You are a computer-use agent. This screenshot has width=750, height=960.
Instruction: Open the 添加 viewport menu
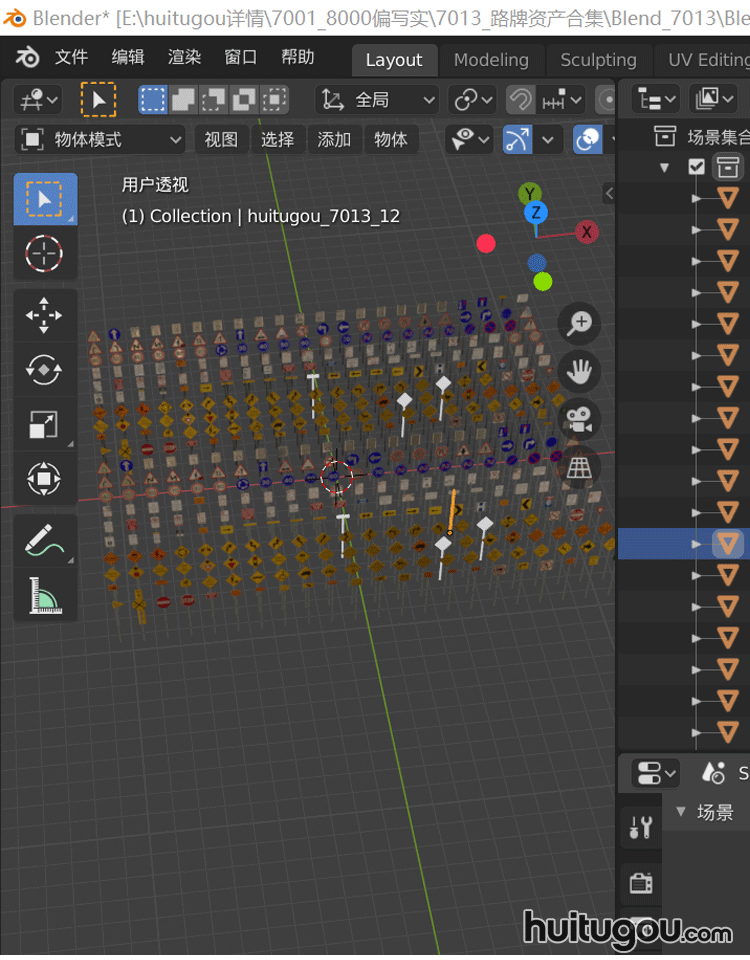click(334, 139)
